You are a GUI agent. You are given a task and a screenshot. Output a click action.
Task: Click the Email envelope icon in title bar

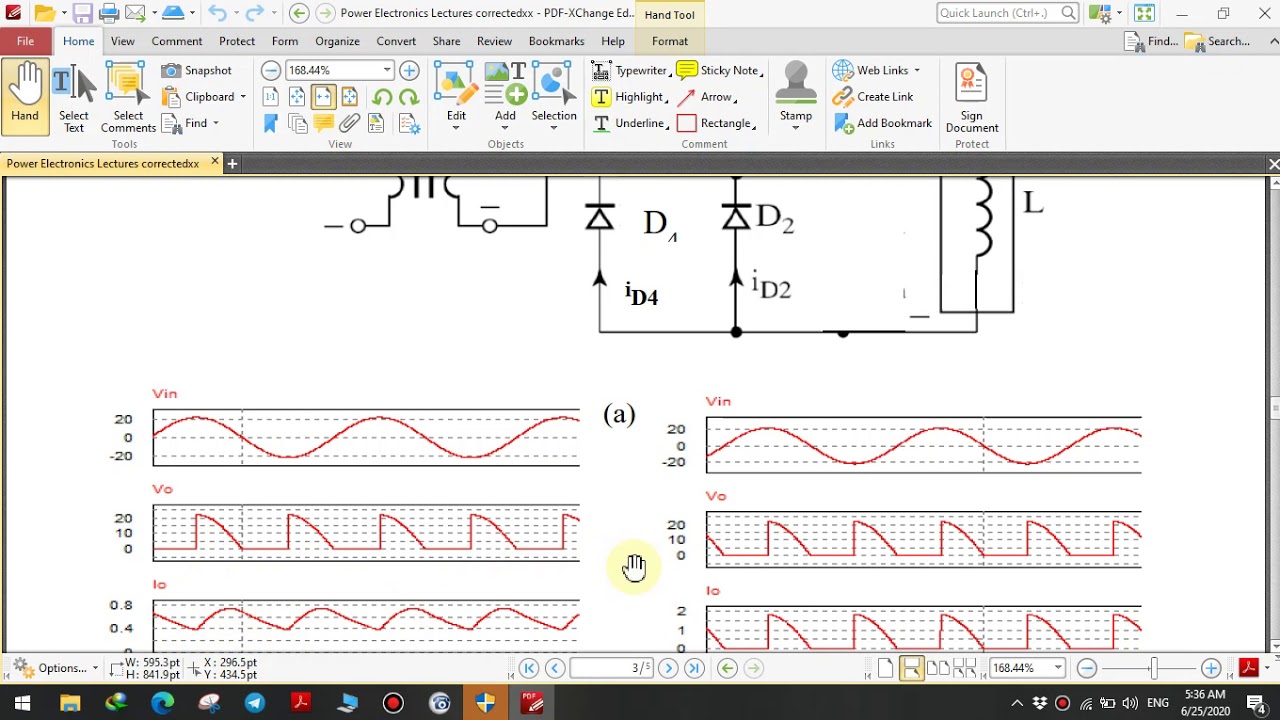(x=134, y=13)
